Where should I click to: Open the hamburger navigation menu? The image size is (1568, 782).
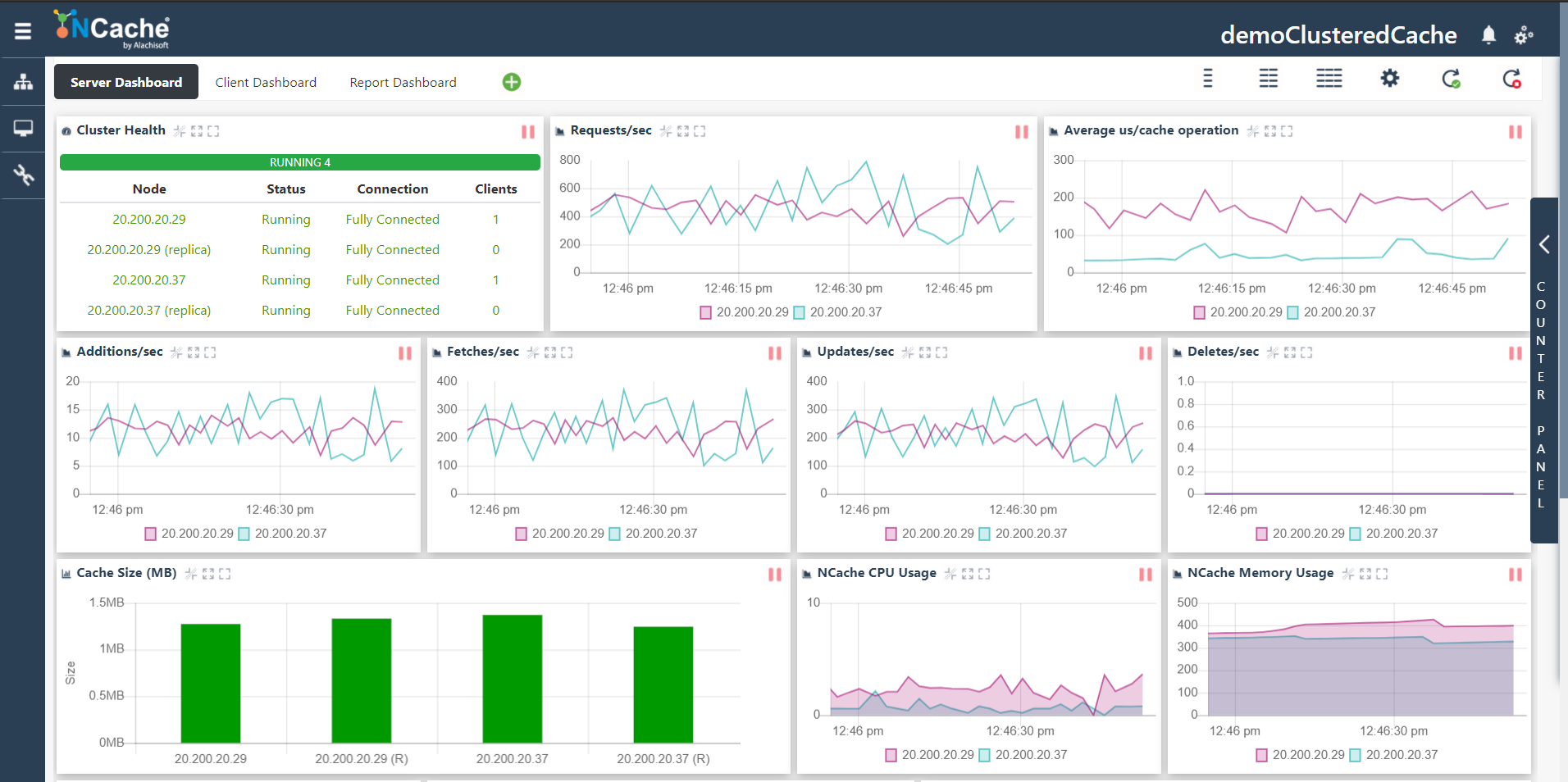coord(23,31)
